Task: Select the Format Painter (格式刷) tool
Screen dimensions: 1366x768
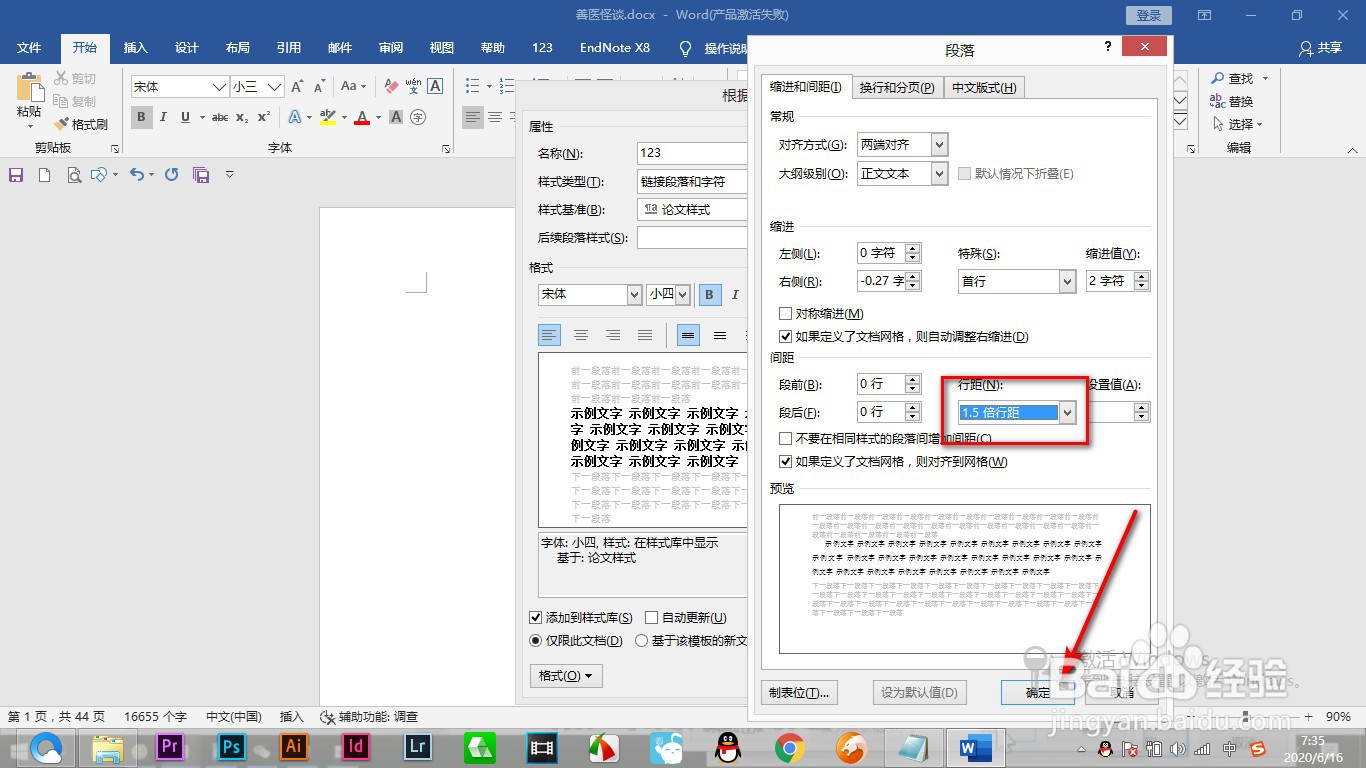Action: pos(82,123)
